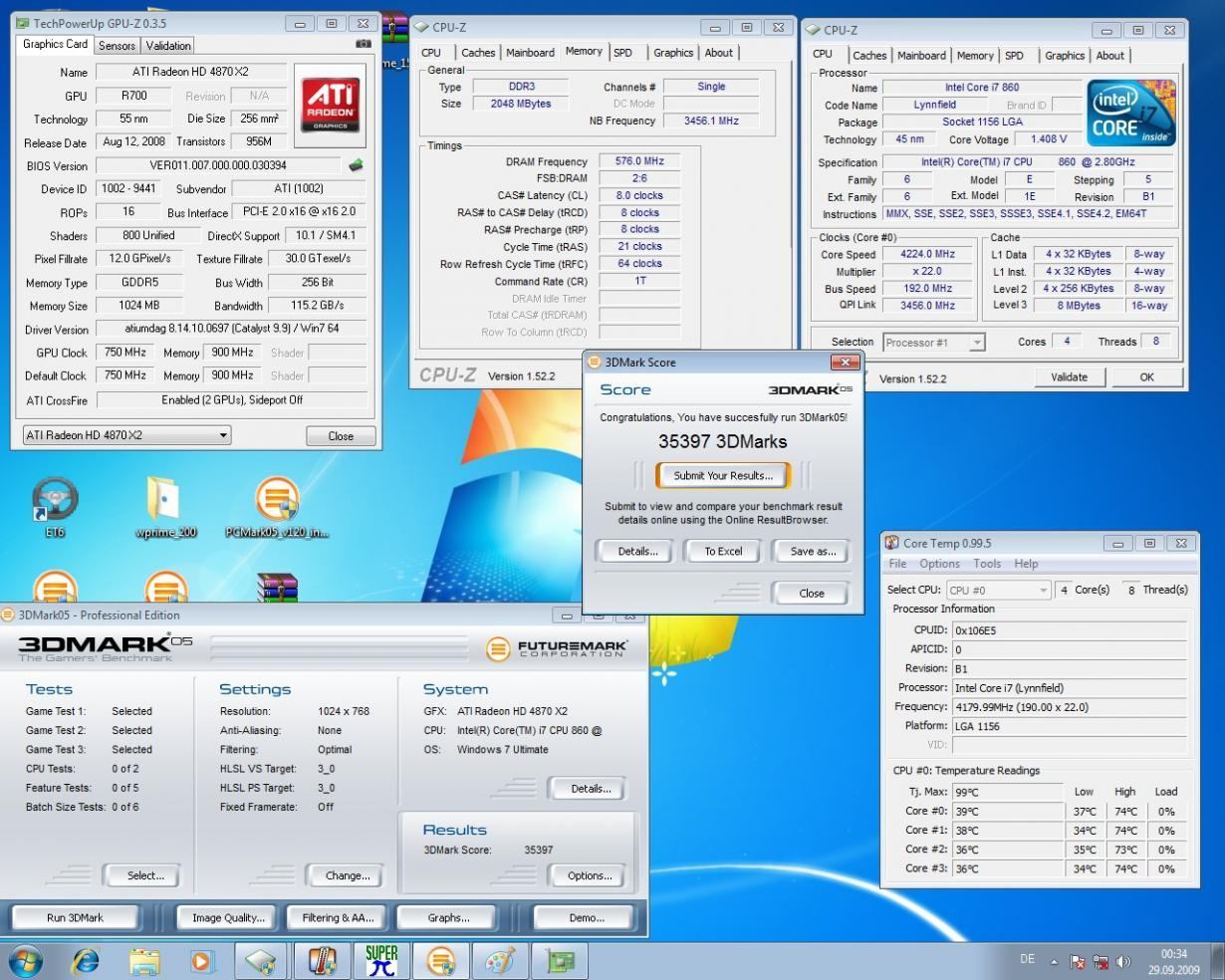Click the Super PI taskbar icon
The height and width of the screenshot is (980, 1225).
click(380, 960)
